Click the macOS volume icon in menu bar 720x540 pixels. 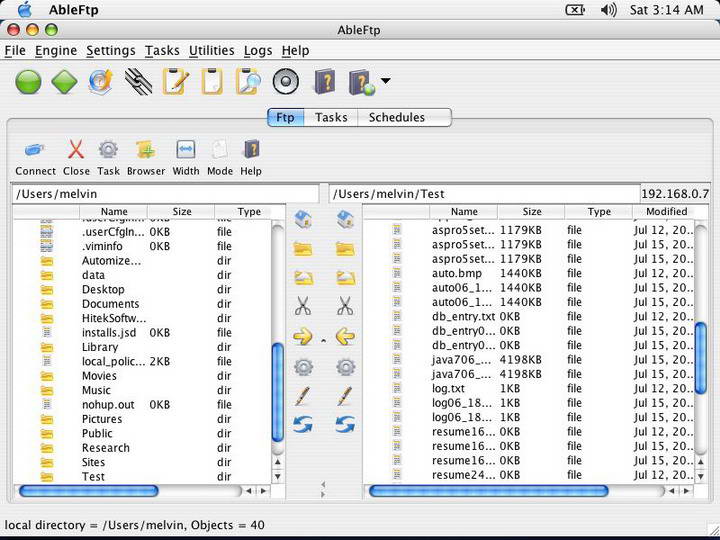(608, 10)
